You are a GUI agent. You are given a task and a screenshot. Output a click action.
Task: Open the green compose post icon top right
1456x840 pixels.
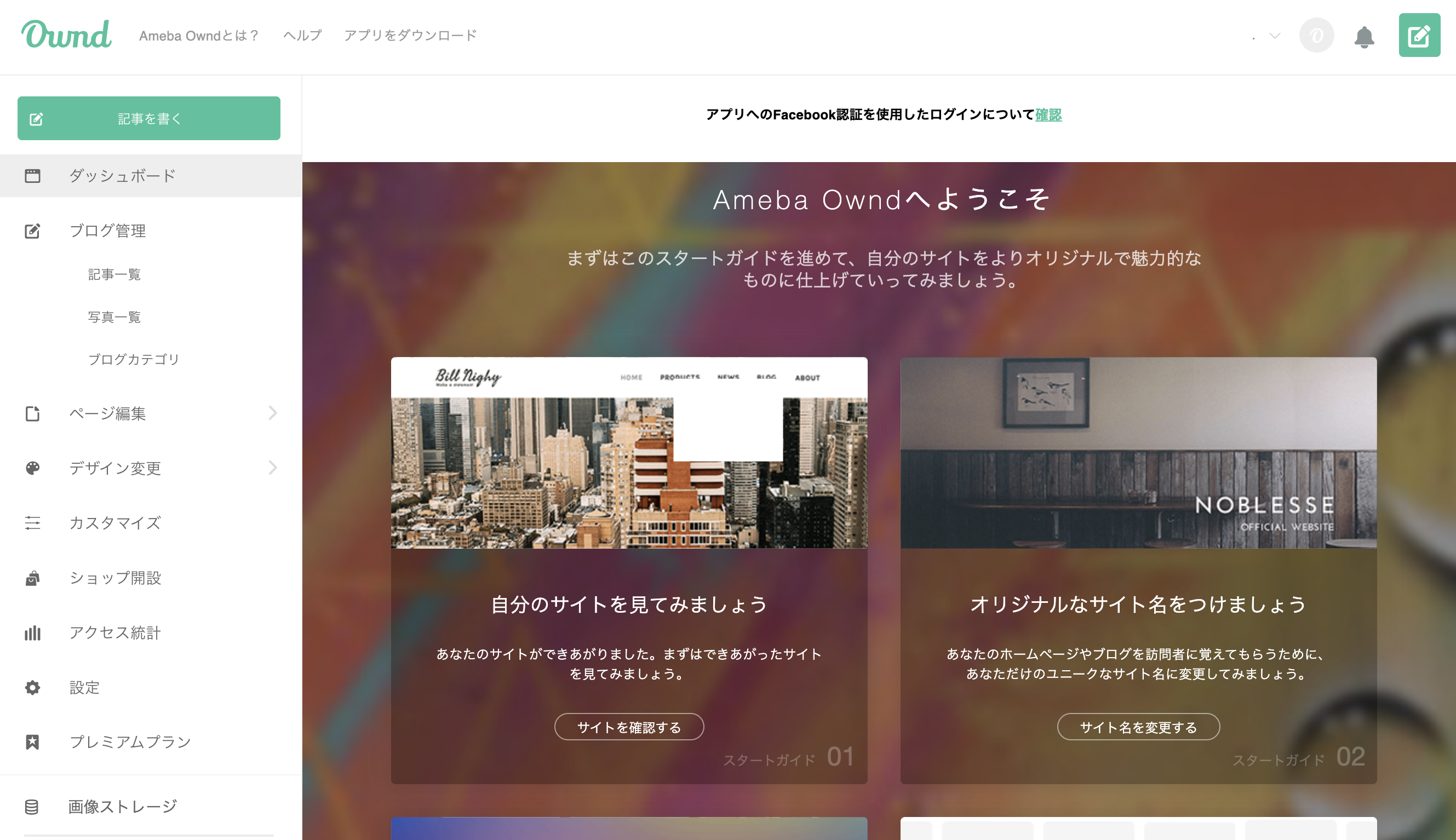click(1420, 35)
